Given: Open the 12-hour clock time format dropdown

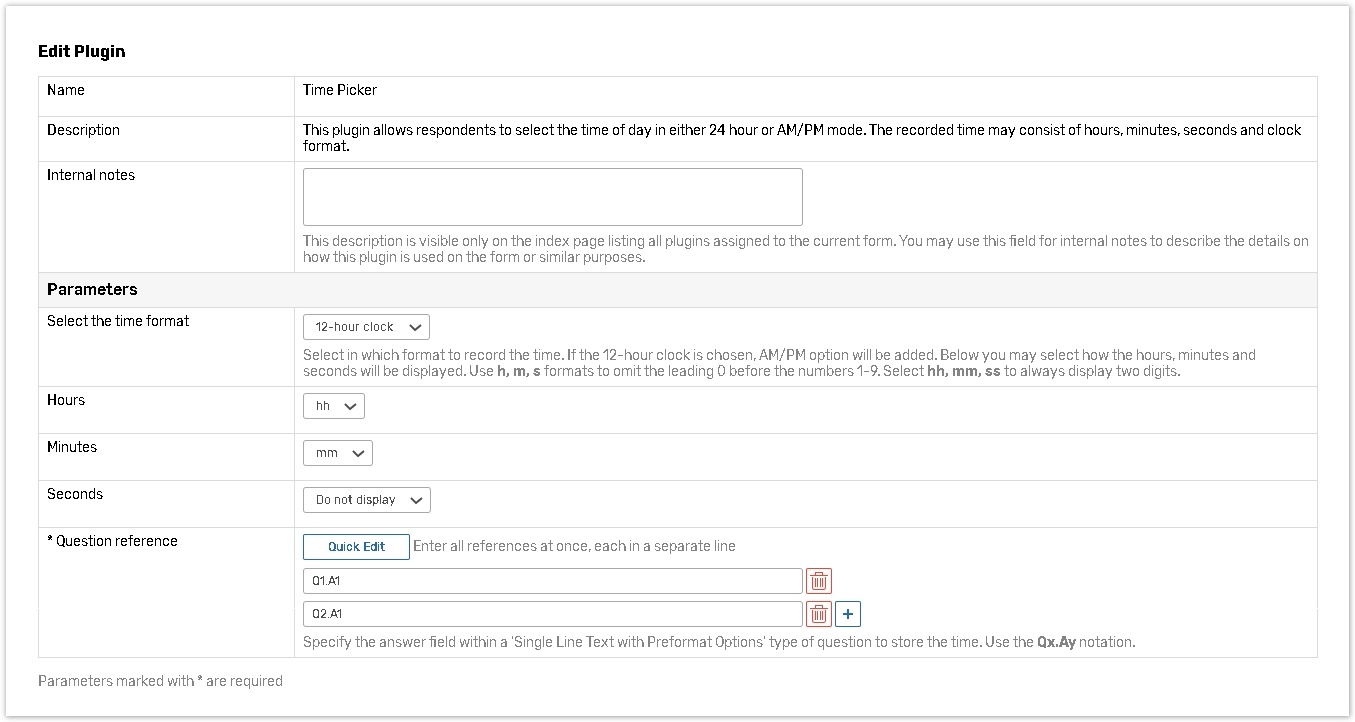Looking at the screenshot, I should click(x=366, y=327).
